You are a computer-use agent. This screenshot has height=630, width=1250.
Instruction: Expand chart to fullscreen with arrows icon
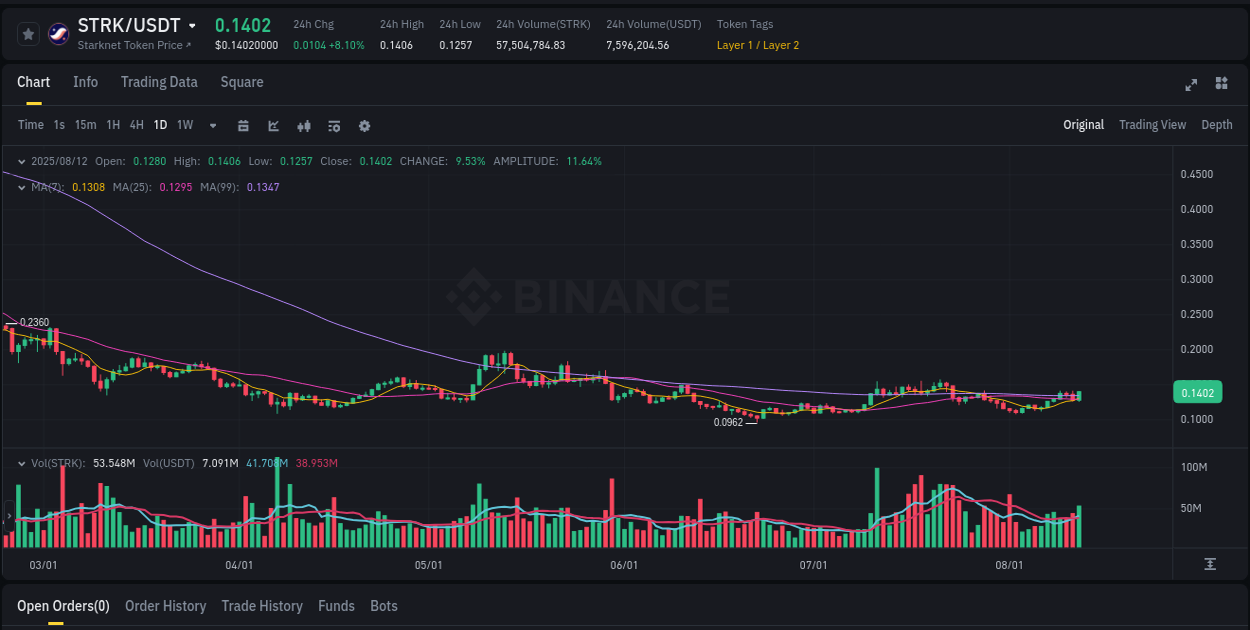coord(1190,85)
